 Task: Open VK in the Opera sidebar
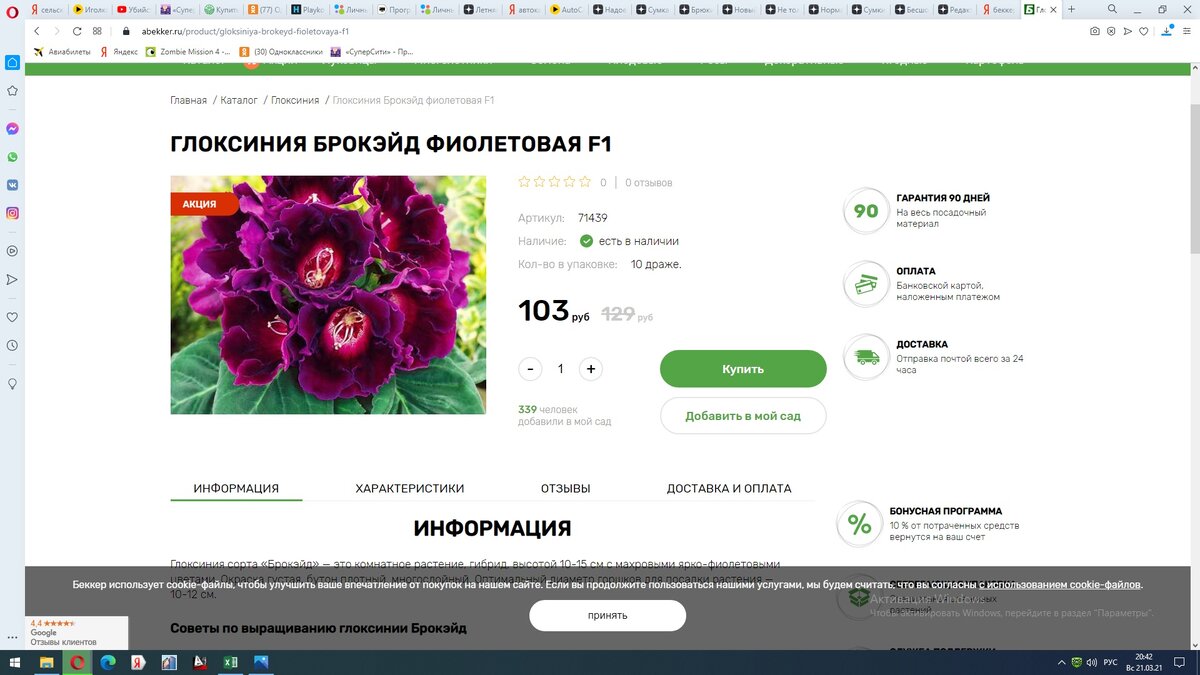[x=12, y=185]
